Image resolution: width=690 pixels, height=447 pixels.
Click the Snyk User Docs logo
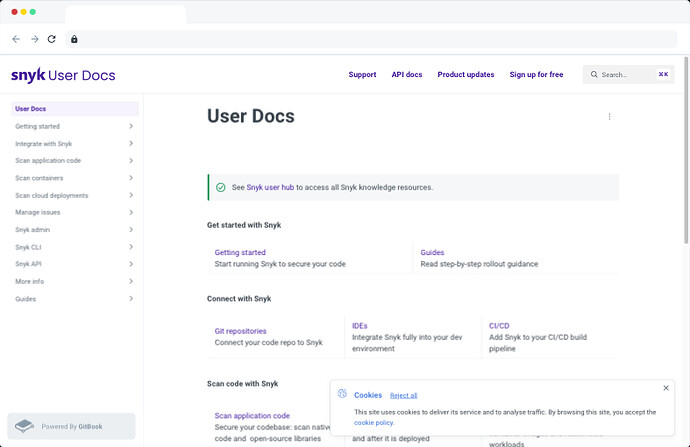[63, 75]
